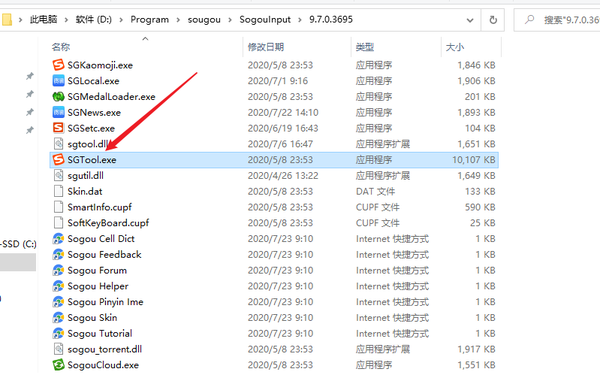Click the Sogou Tutorial shortcut icon
The height and width of the screenshot is (375, 600).
point(58,333)
